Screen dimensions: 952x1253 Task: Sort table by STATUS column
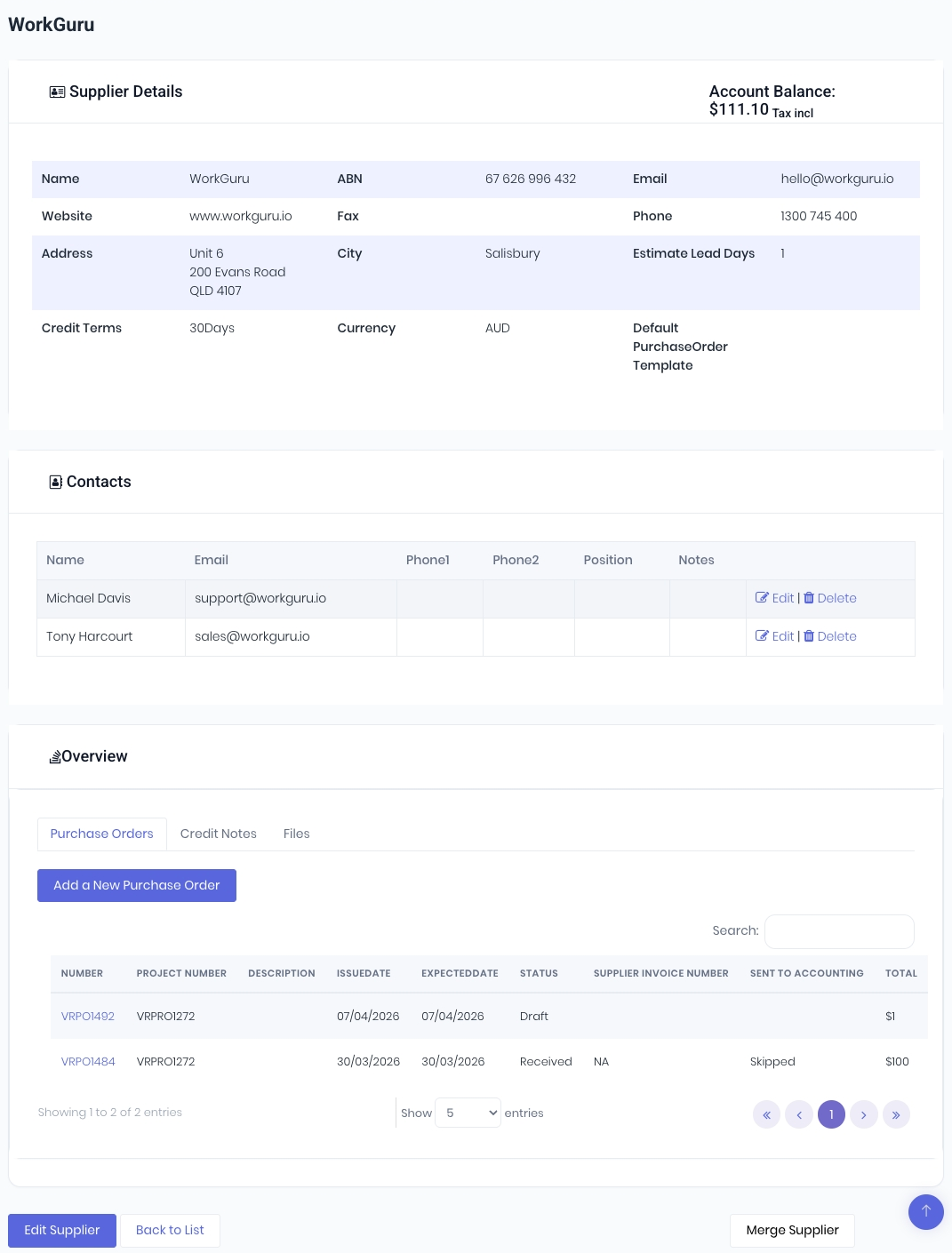coord(539,974)
